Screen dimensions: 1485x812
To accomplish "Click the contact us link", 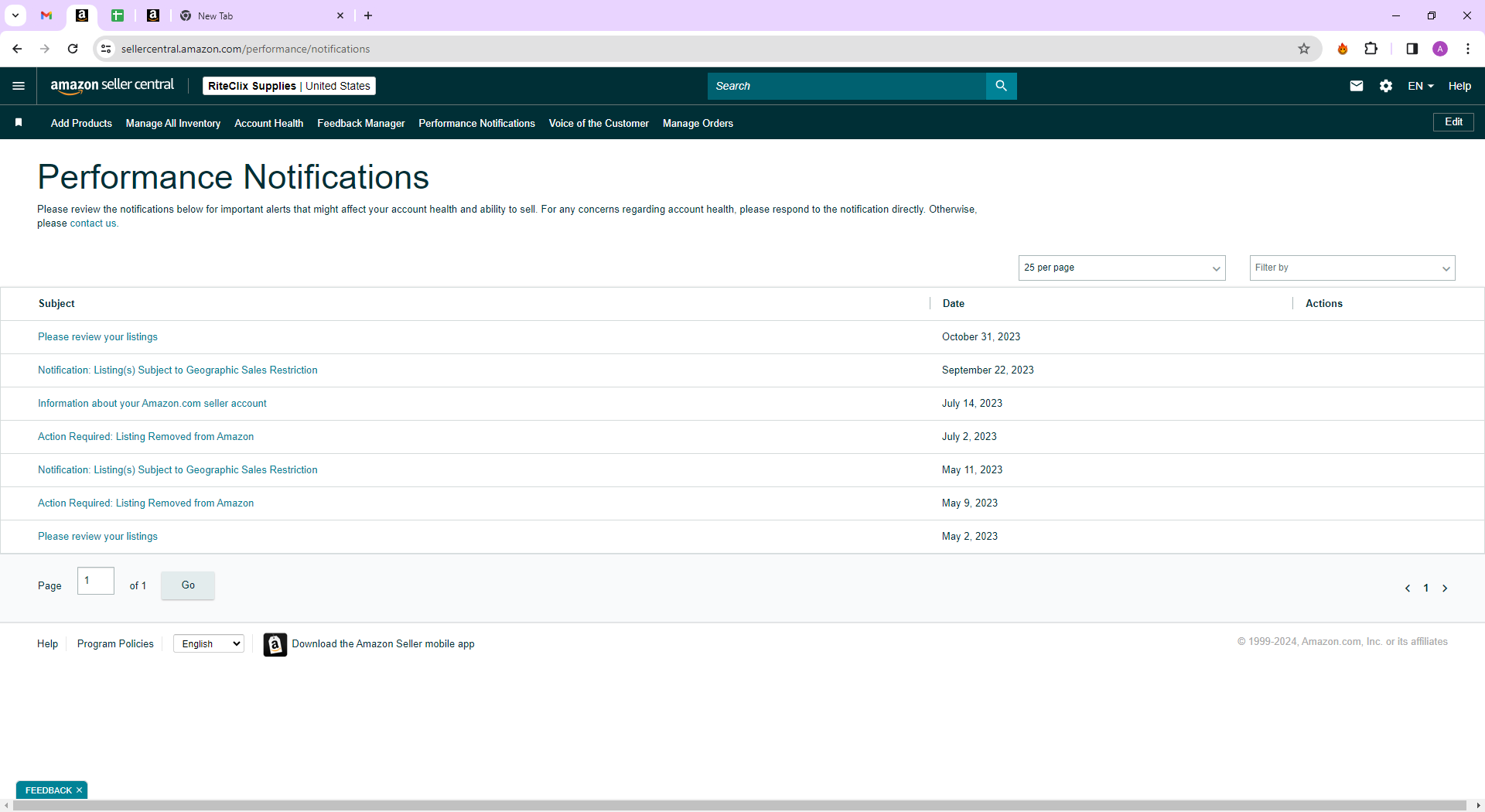I will click(x=93, y=223).
